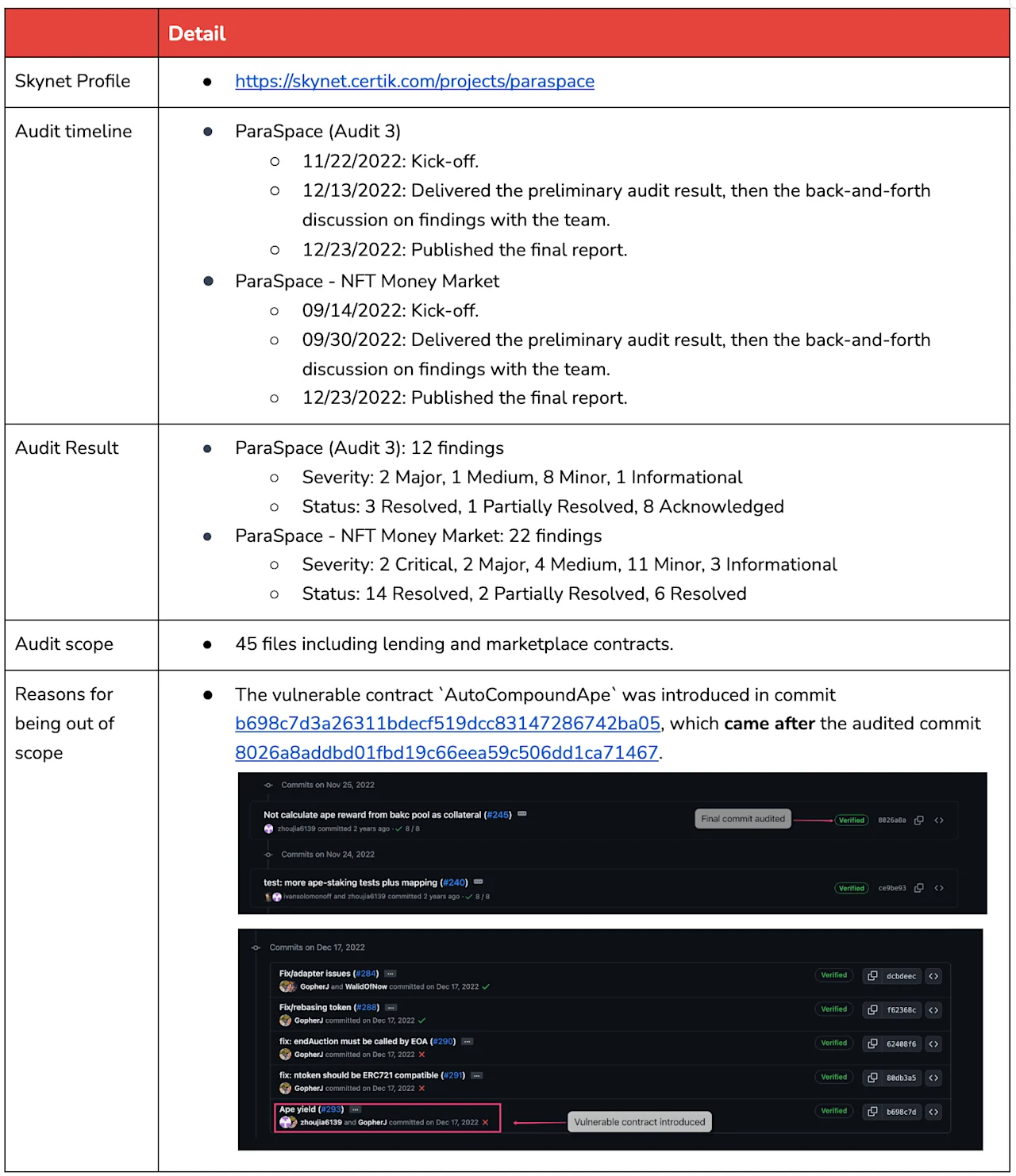Click the avatars on the Ape yield commit

(288, 1122)
